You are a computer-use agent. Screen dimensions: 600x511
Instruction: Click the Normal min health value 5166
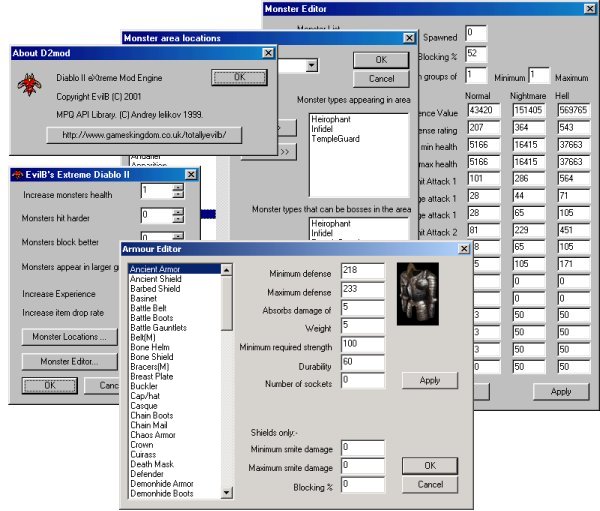tap(484, 145)
